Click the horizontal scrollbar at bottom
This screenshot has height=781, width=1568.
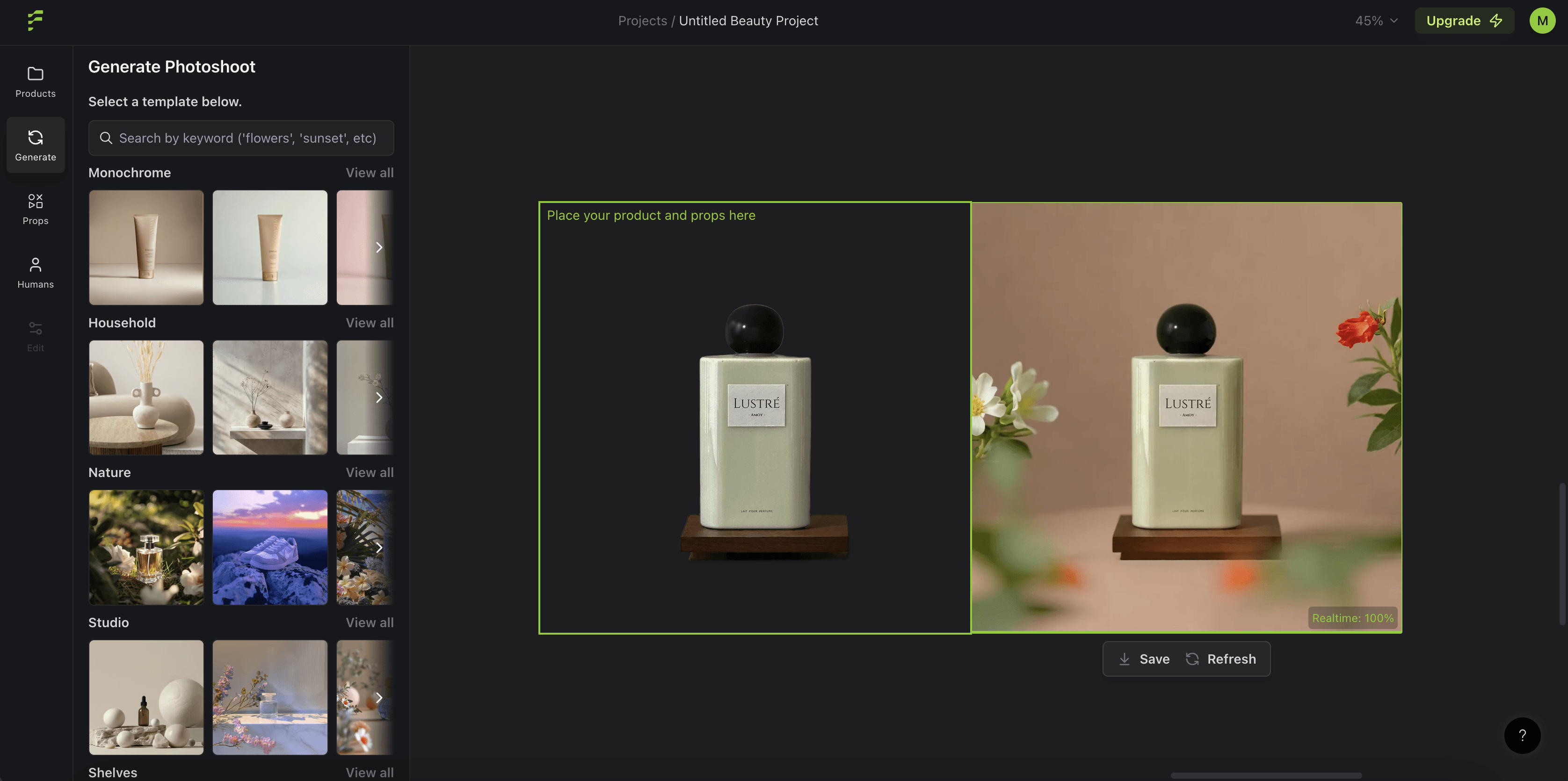[x=1266, y=775]
